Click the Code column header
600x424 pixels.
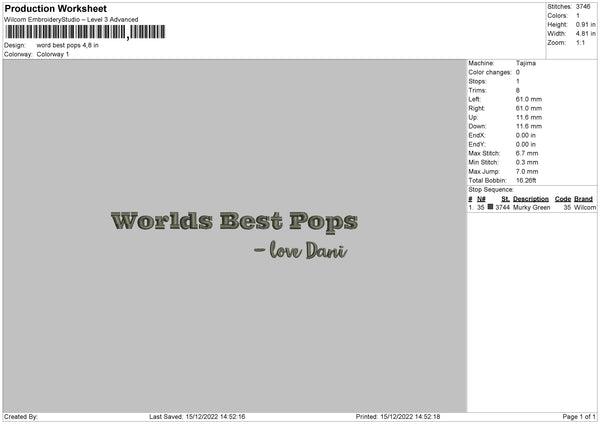(563, 199)
